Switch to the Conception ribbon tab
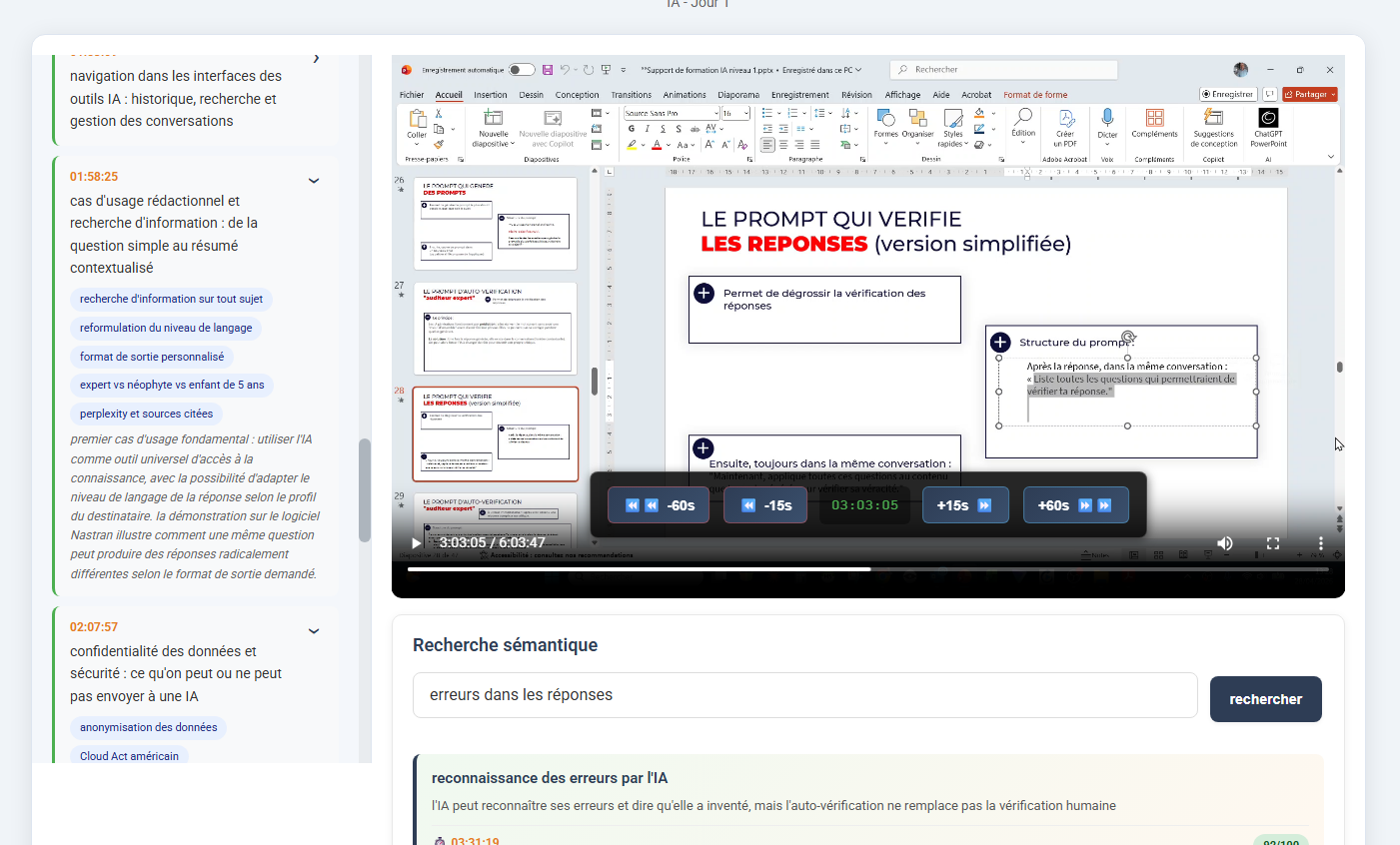 577,95
